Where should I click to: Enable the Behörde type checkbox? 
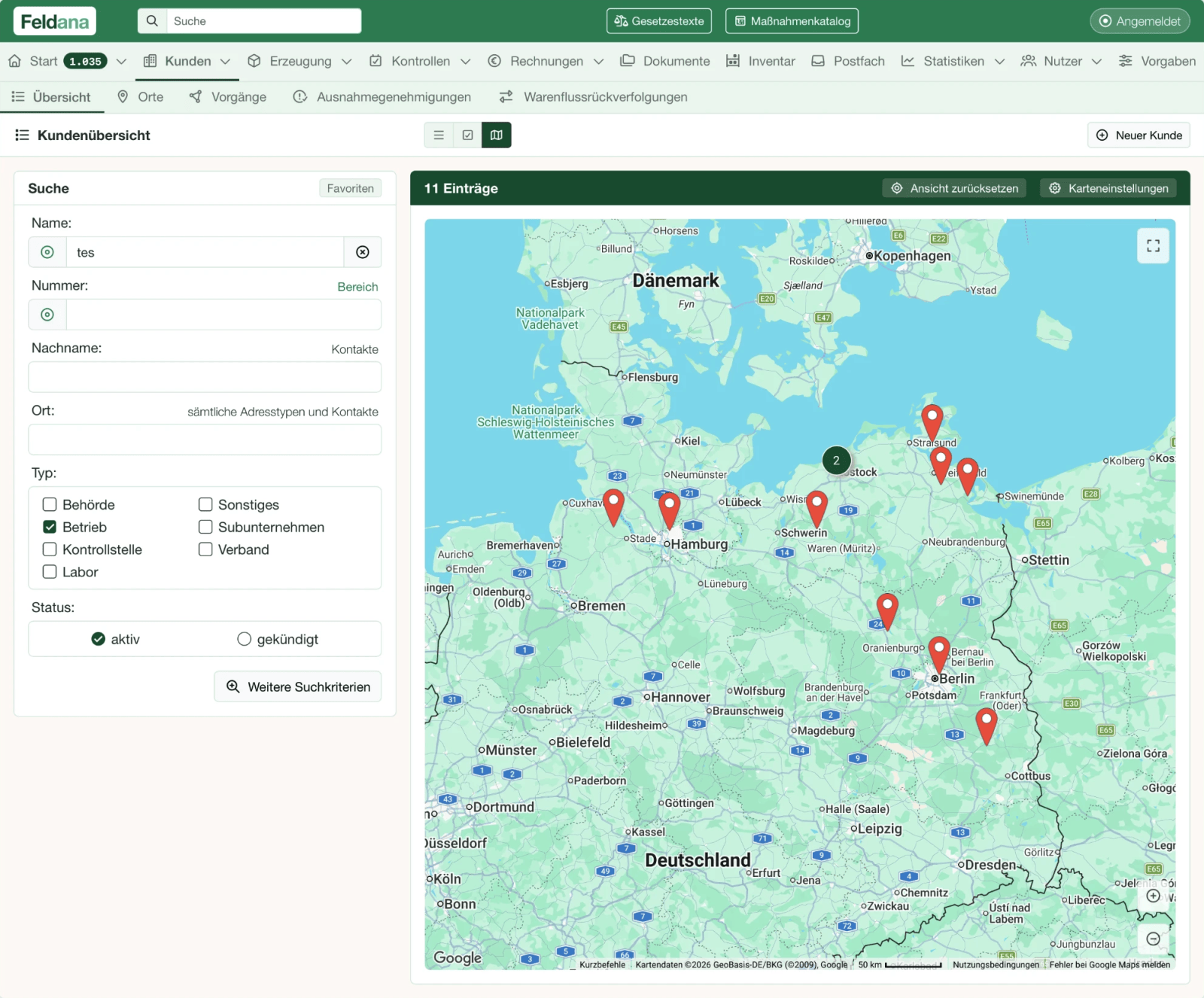tap(50, 504)
